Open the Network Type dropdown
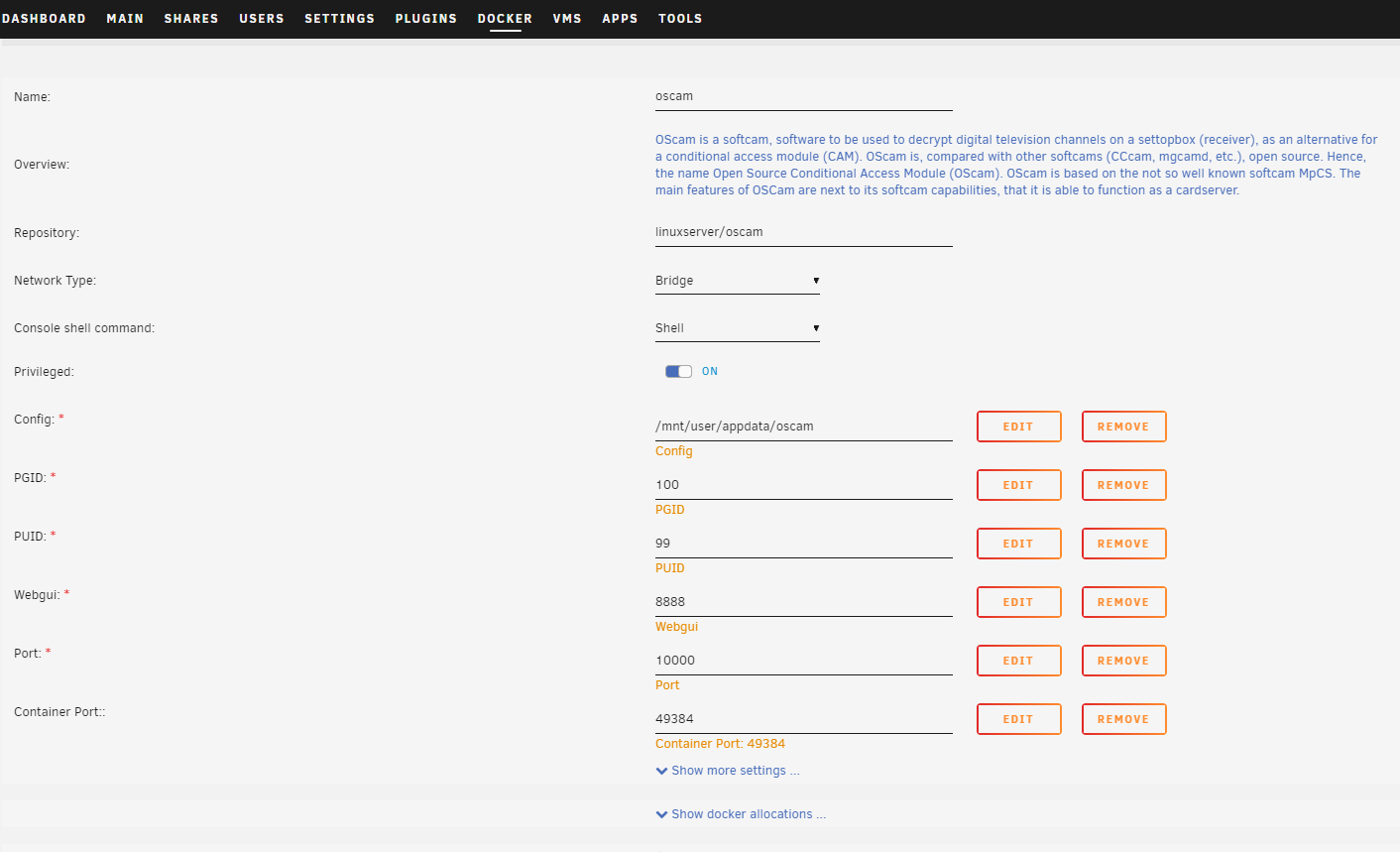 coord(737,282)
